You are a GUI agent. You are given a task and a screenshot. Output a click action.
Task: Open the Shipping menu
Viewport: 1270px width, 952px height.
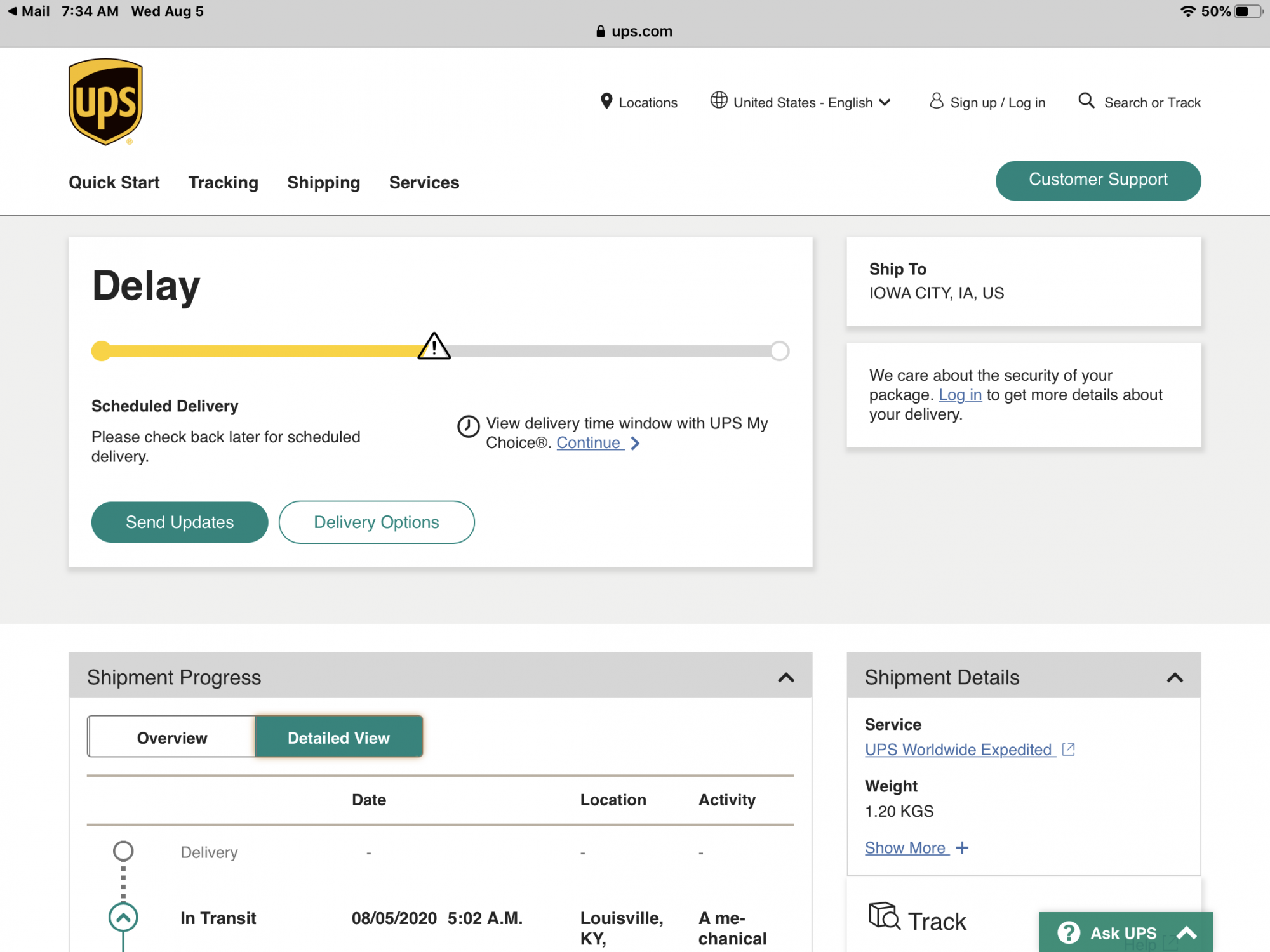[324, 183]
